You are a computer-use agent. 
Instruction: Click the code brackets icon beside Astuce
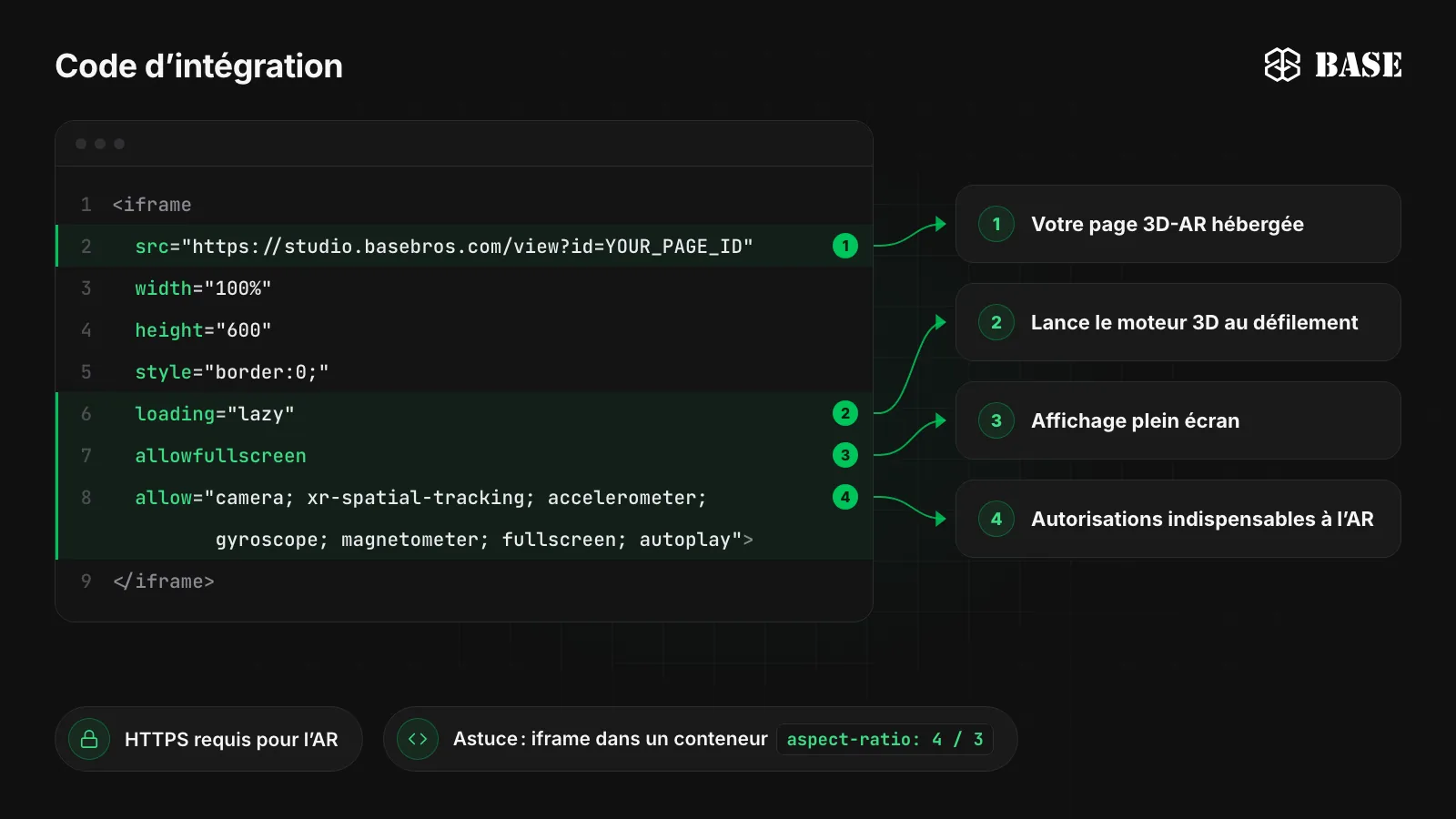[x=418, y=739]
